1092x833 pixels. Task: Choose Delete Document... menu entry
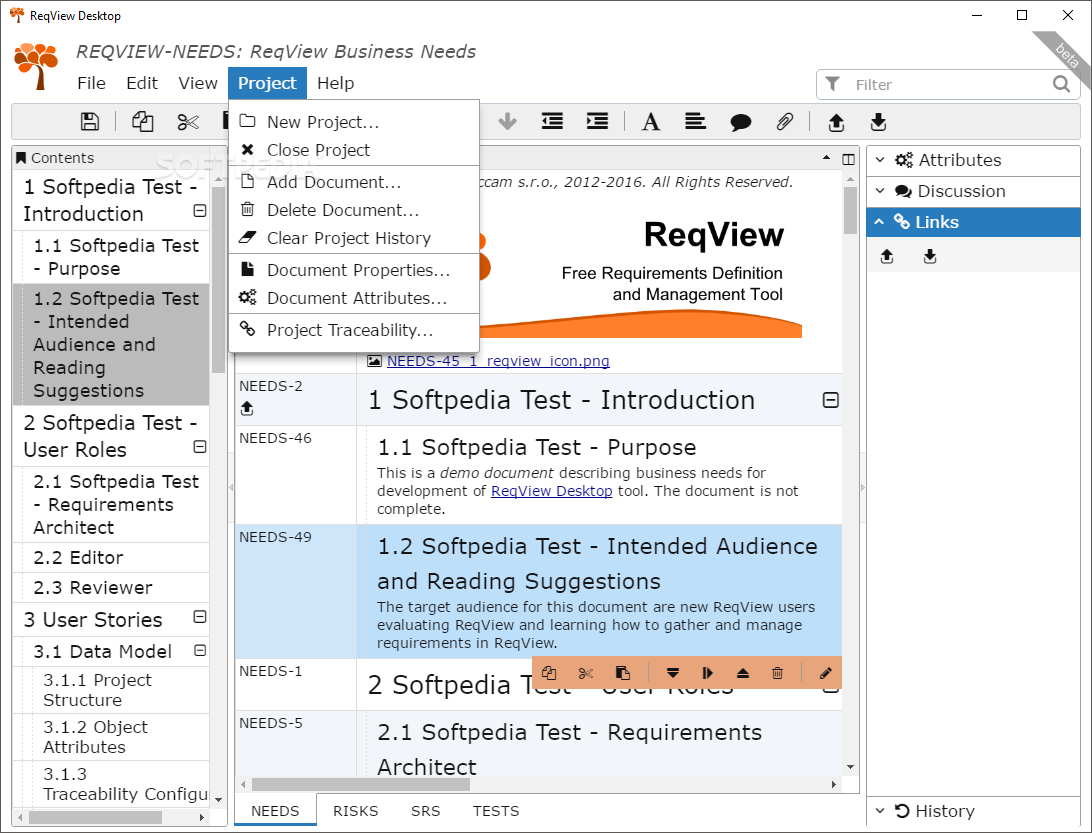pyautogui.click(x=354, y=210)
